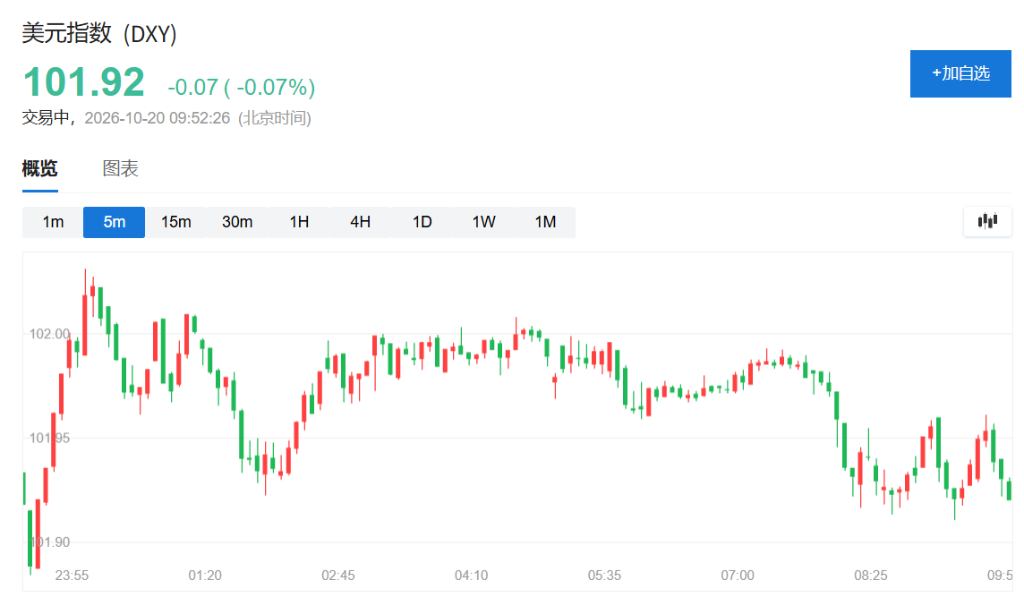Click the 美元指数 (DXY) title

coord(99,33)
